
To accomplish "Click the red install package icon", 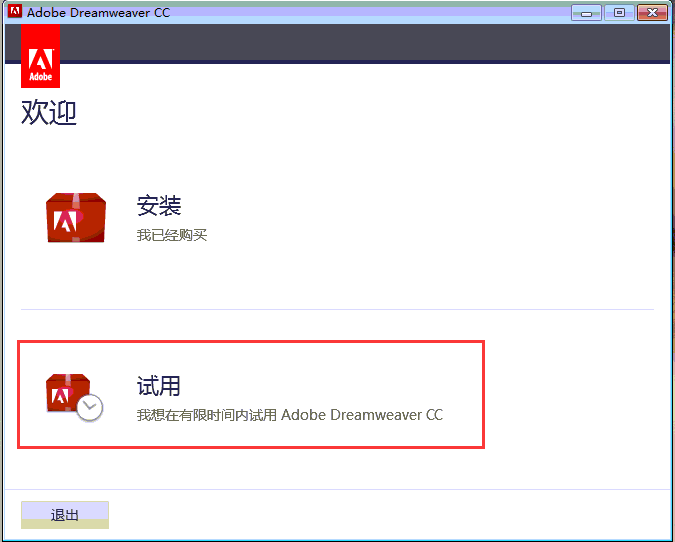I will [x=76, y=217].
